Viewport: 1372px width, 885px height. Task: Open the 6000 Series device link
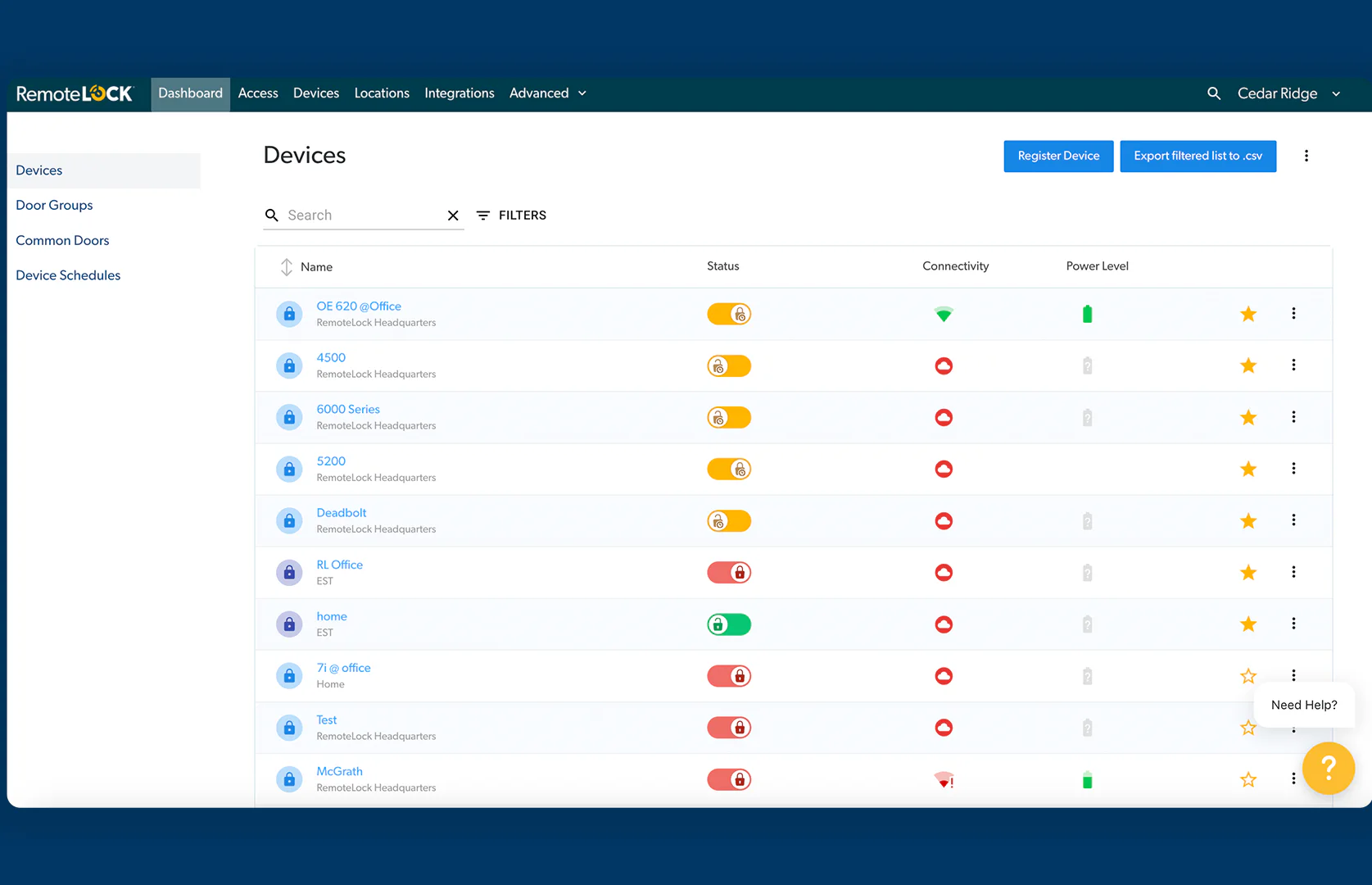pyautogui.click(x=348, y=410)
